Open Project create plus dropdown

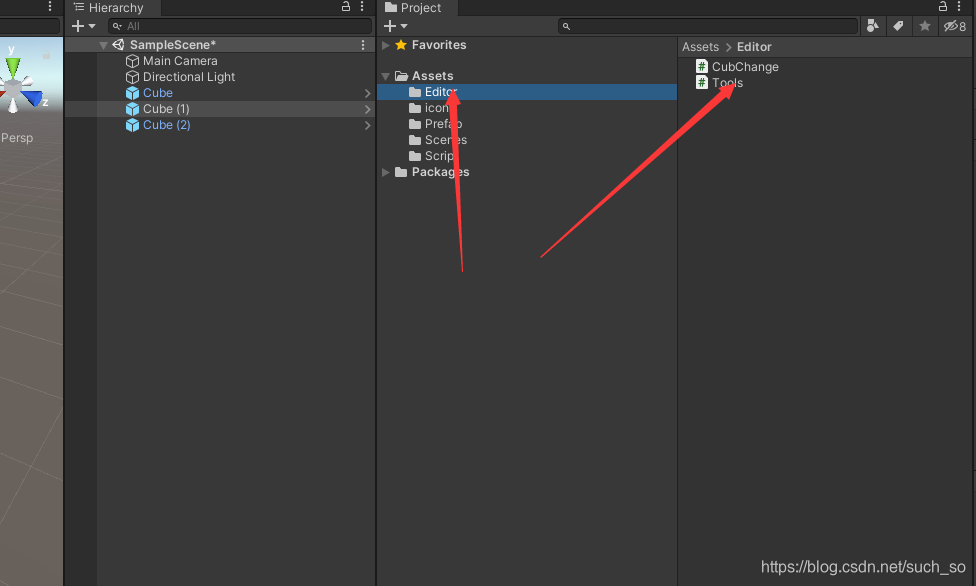tap(395, 26)
